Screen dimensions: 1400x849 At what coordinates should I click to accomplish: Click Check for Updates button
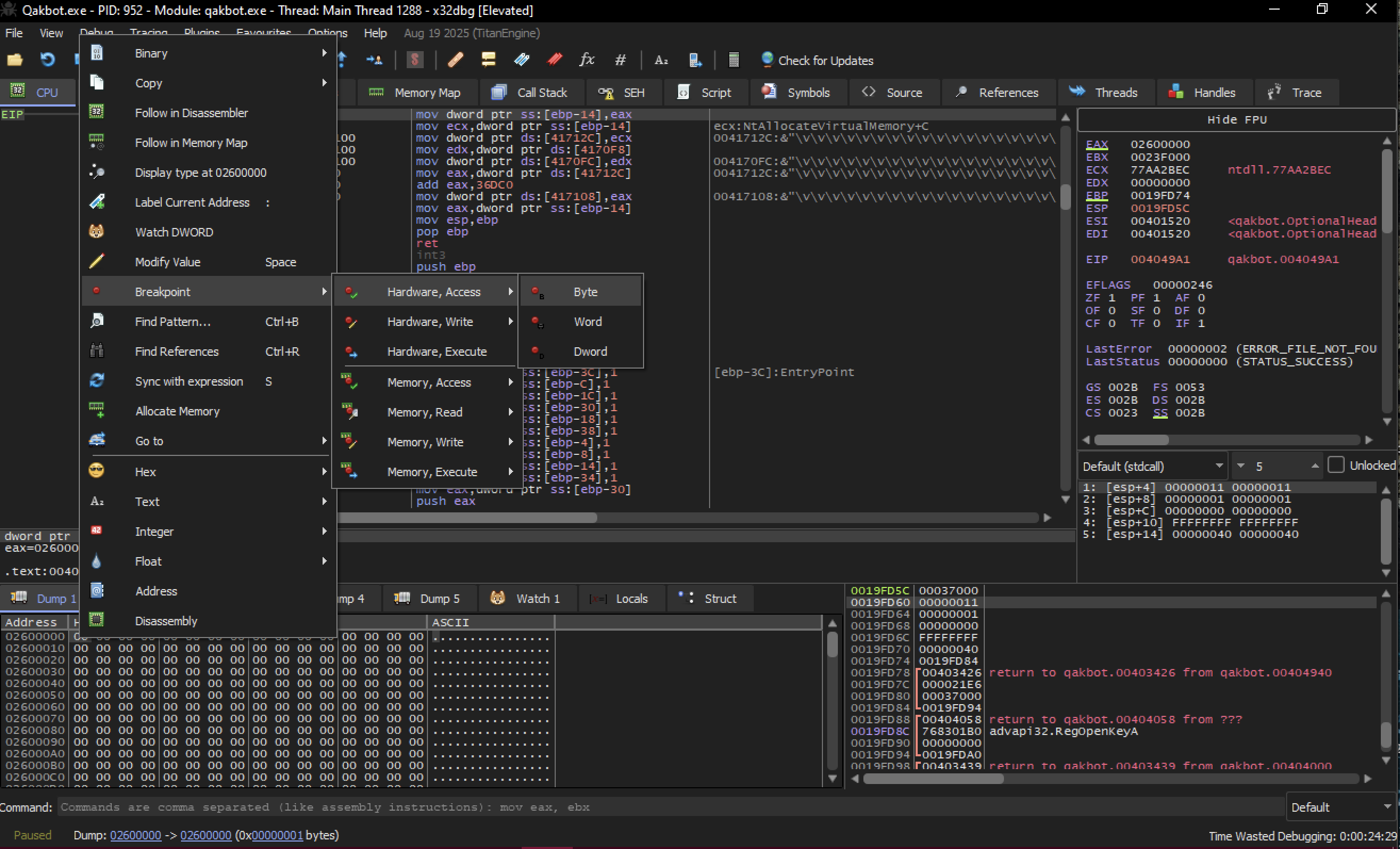[817, 60]
